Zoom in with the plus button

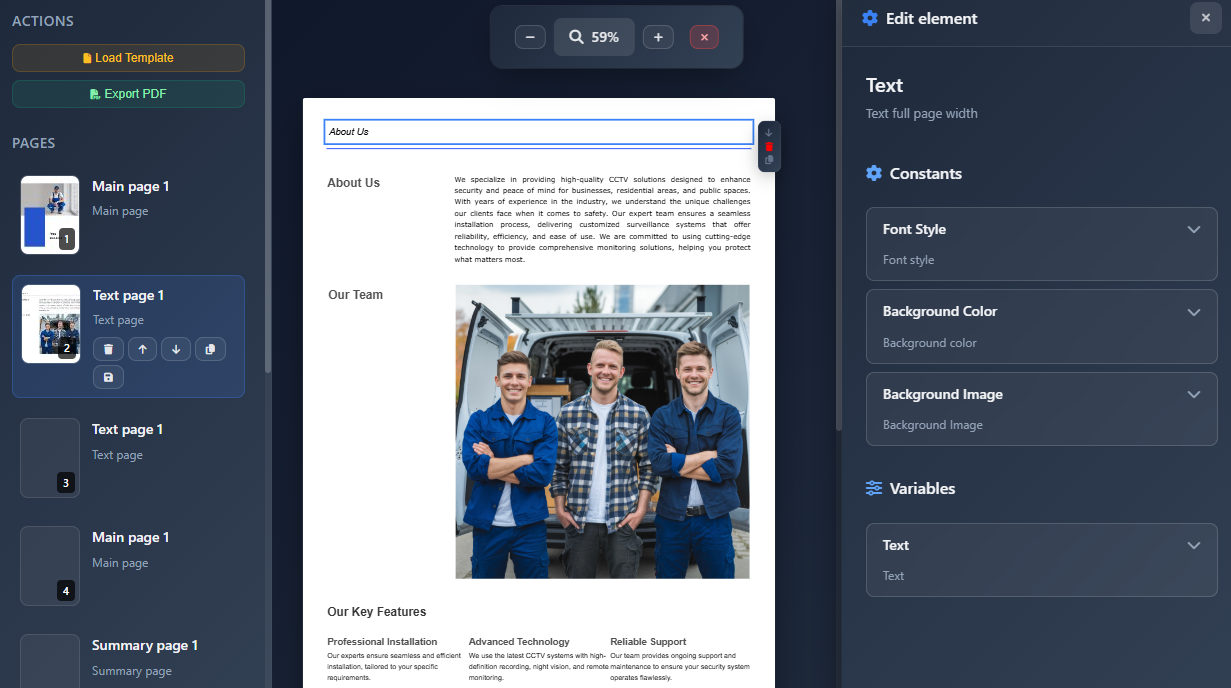coord(657,36)
